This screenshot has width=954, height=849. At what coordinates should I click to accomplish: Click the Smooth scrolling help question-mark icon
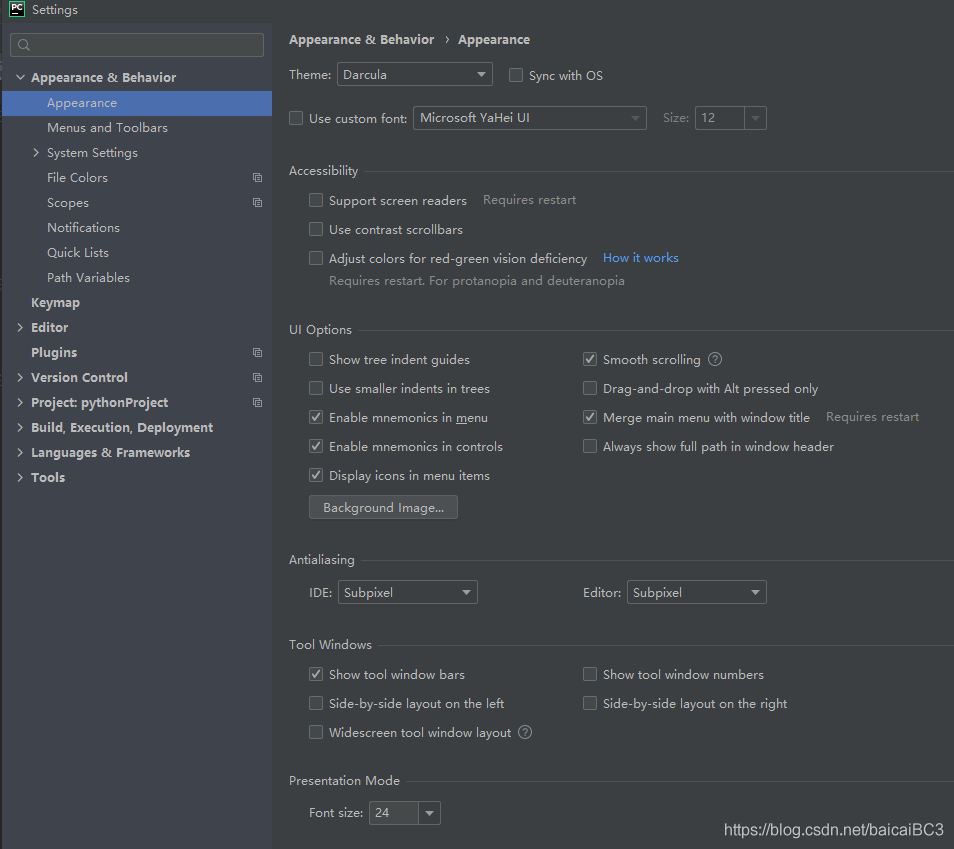coord(715,359)
